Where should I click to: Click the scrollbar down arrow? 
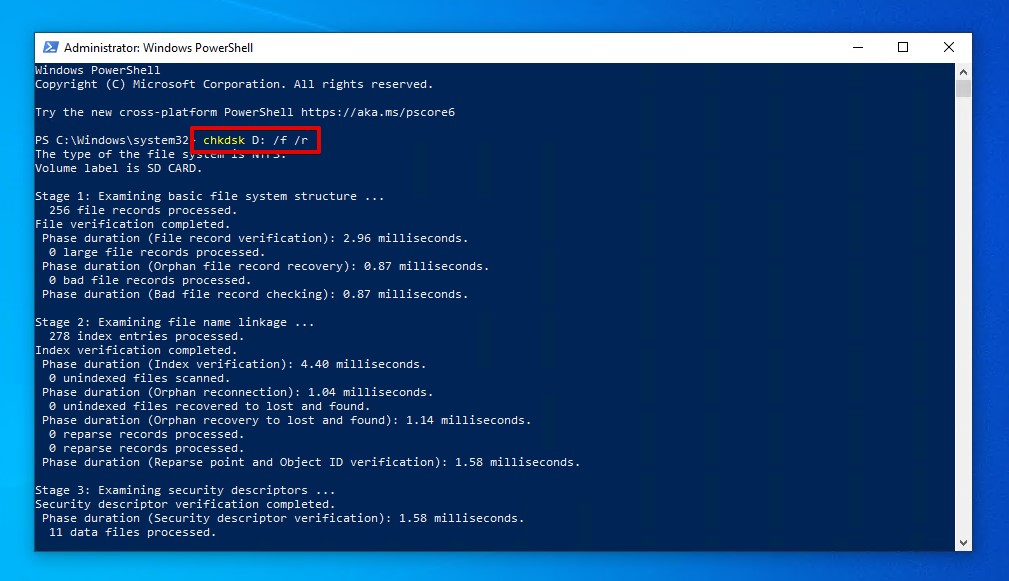click(963, 542)
